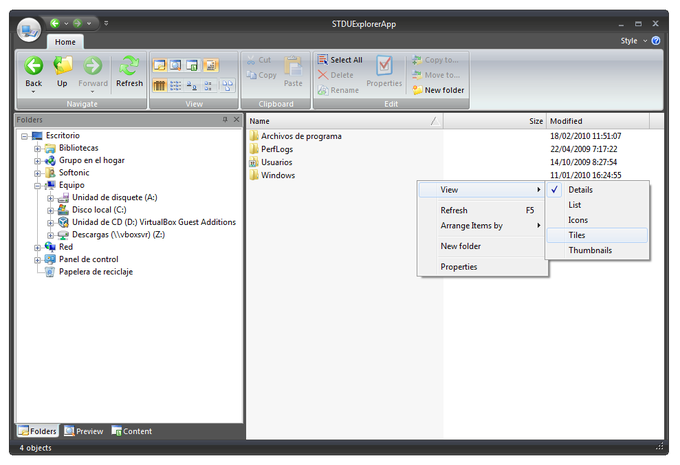Switch to Thumbnails view using ribbon icon
The image size is (680, 465).
pos(227,85)
